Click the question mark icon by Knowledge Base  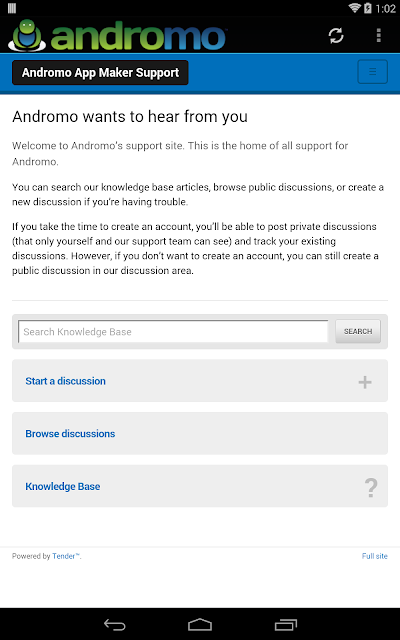(371, 487)
